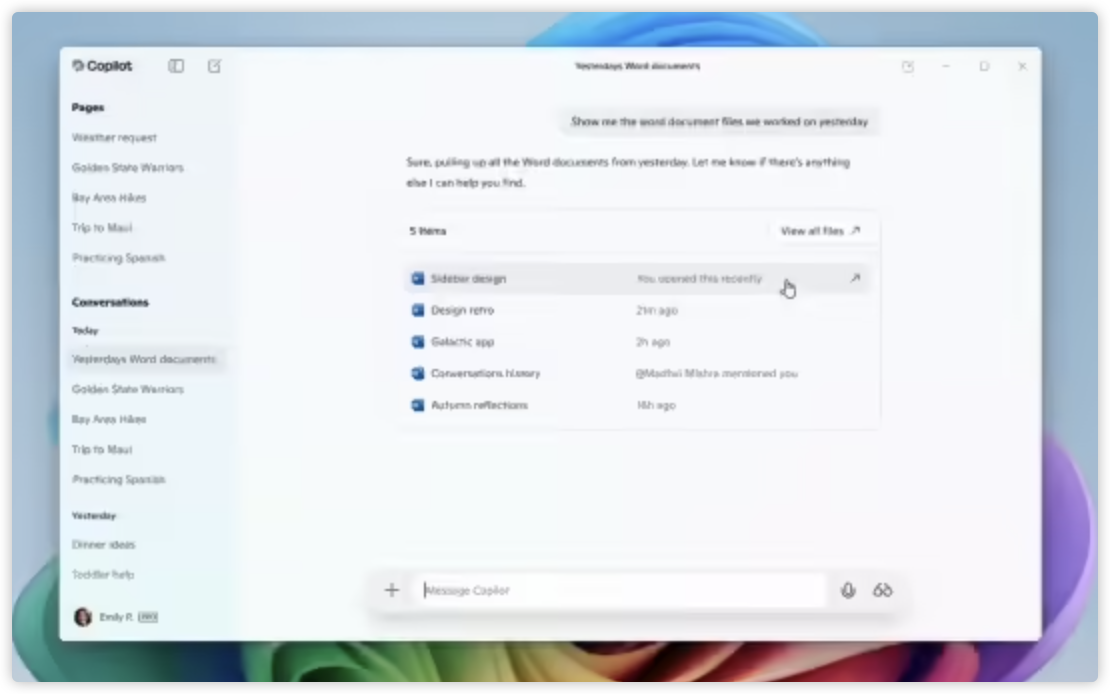Open Practicing Spanish under Conversations
The height and width of the screenshot is (694, 1110).
[118, 479]
